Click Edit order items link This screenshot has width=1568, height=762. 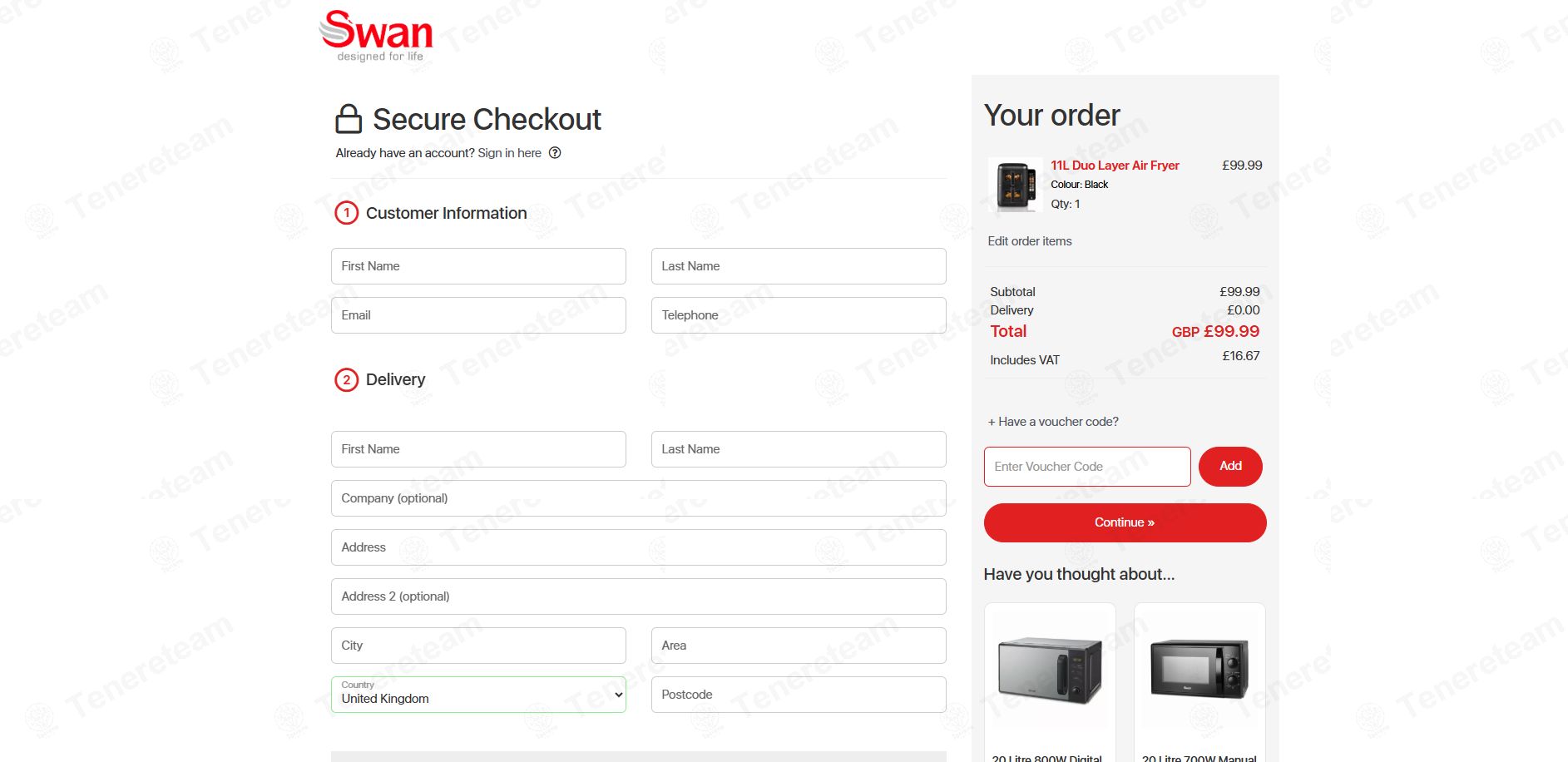(x=1030, y=241)
